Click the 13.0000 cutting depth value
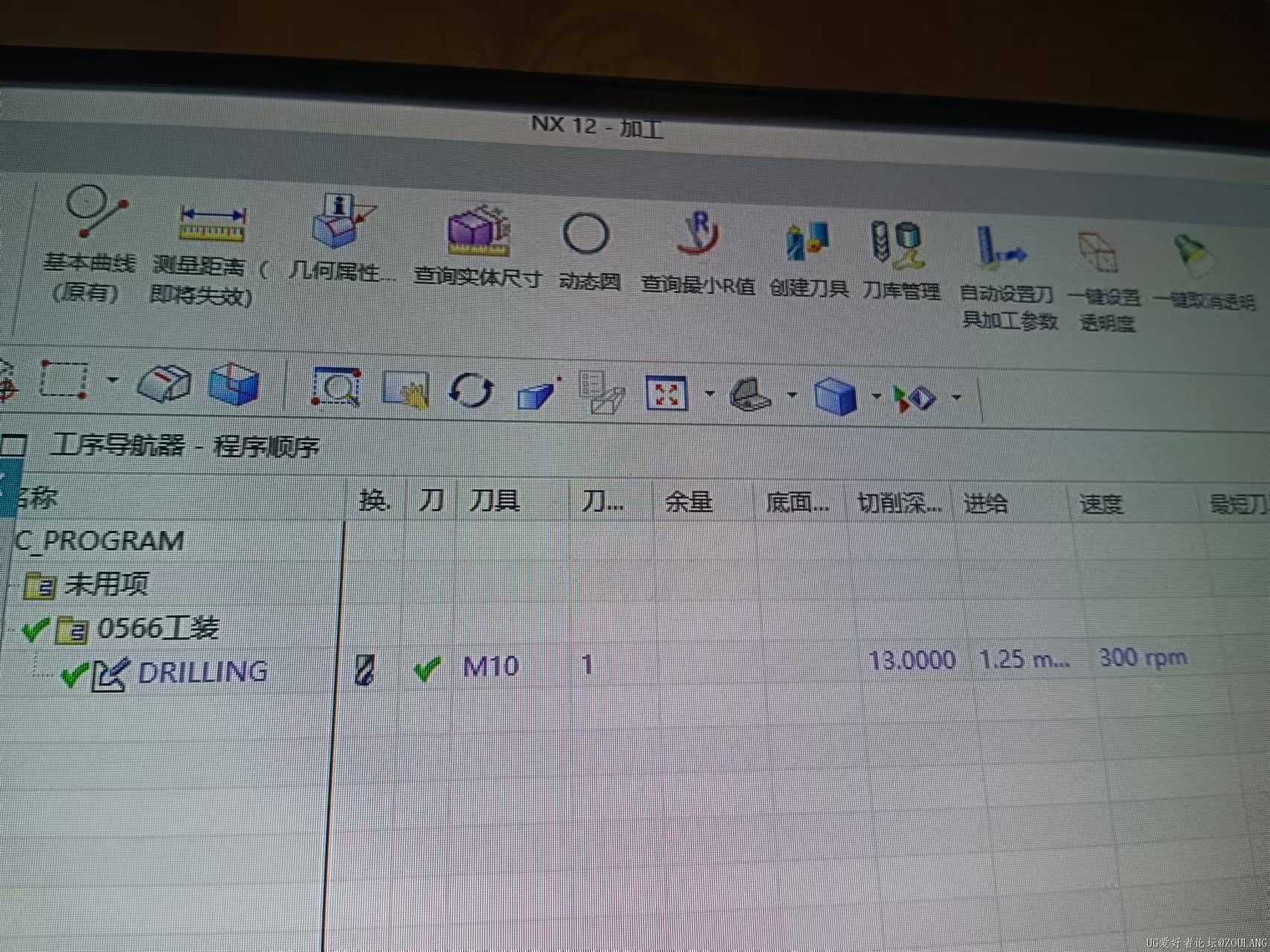 912,660
